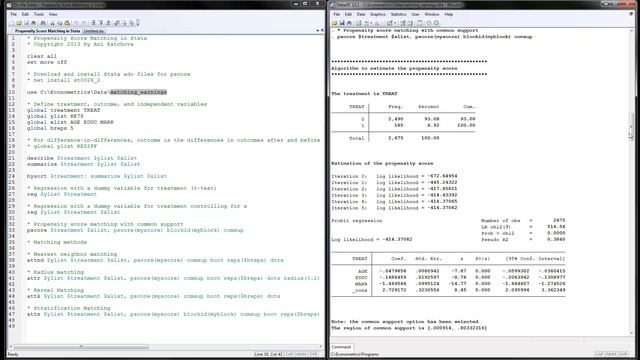Click 'The treatment is TREAT' in results

coord(364,93)
